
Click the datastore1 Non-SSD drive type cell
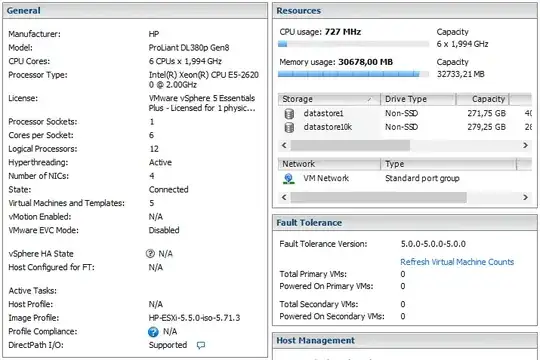tap(401, 113)
